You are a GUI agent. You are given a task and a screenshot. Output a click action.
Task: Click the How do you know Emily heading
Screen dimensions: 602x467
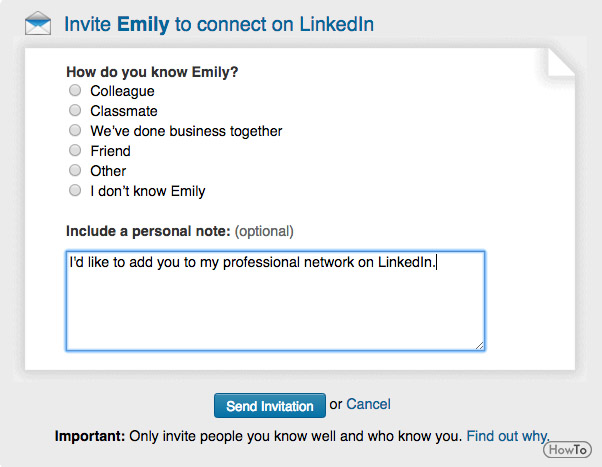[x=152, y=72]
